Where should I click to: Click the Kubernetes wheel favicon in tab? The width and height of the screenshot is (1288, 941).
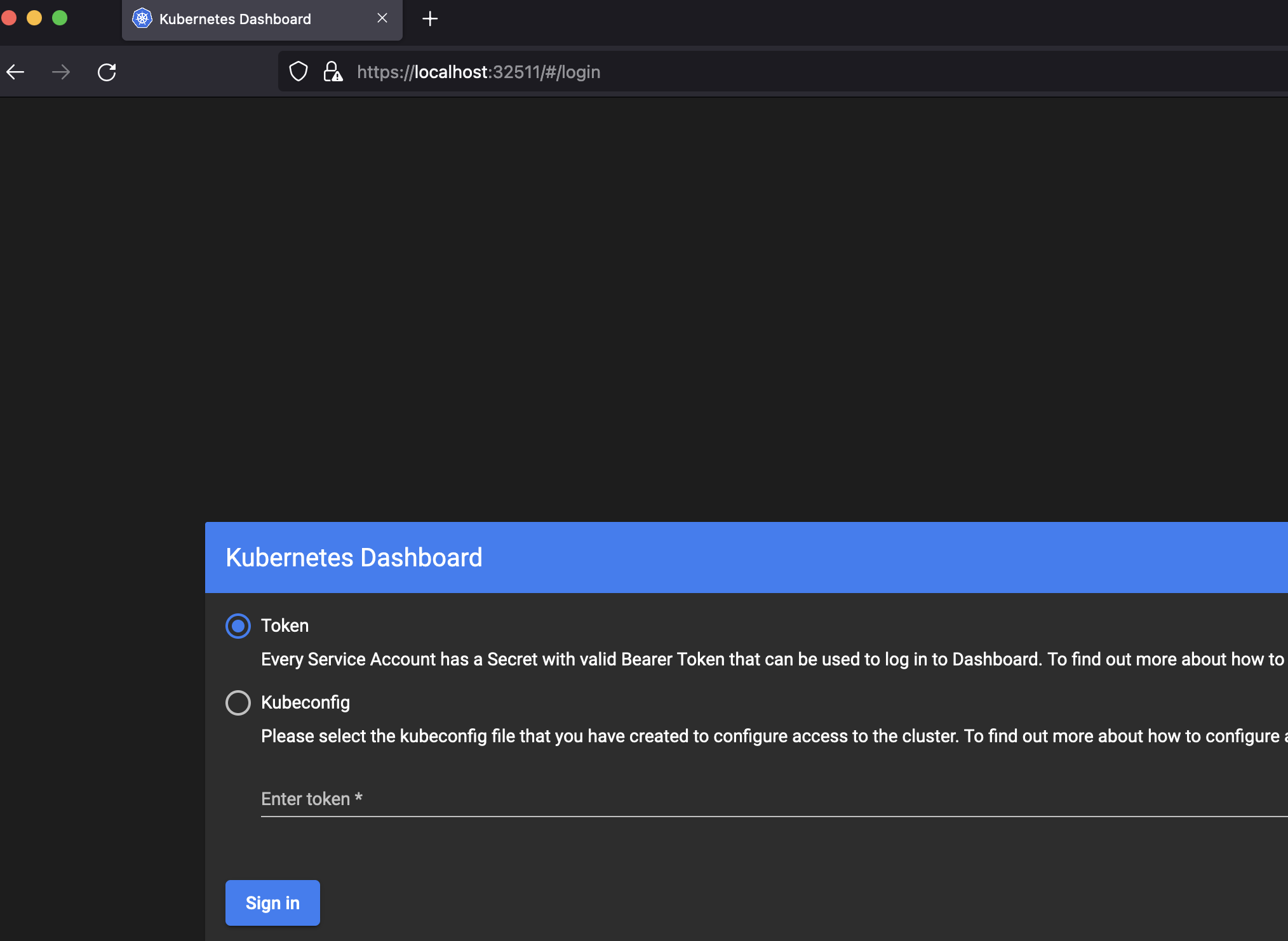(142, 19)
